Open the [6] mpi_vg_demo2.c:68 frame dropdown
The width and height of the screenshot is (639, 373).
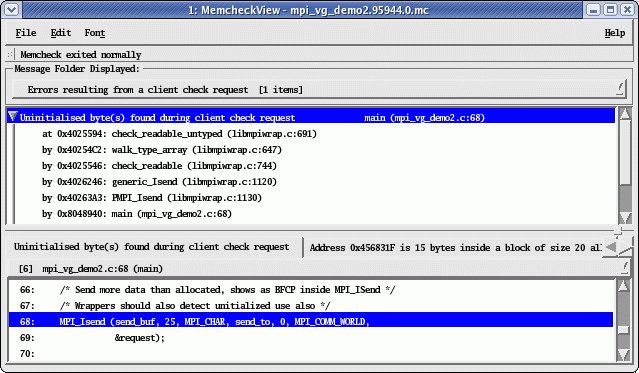pyautogui.click(x=319, y=269)
